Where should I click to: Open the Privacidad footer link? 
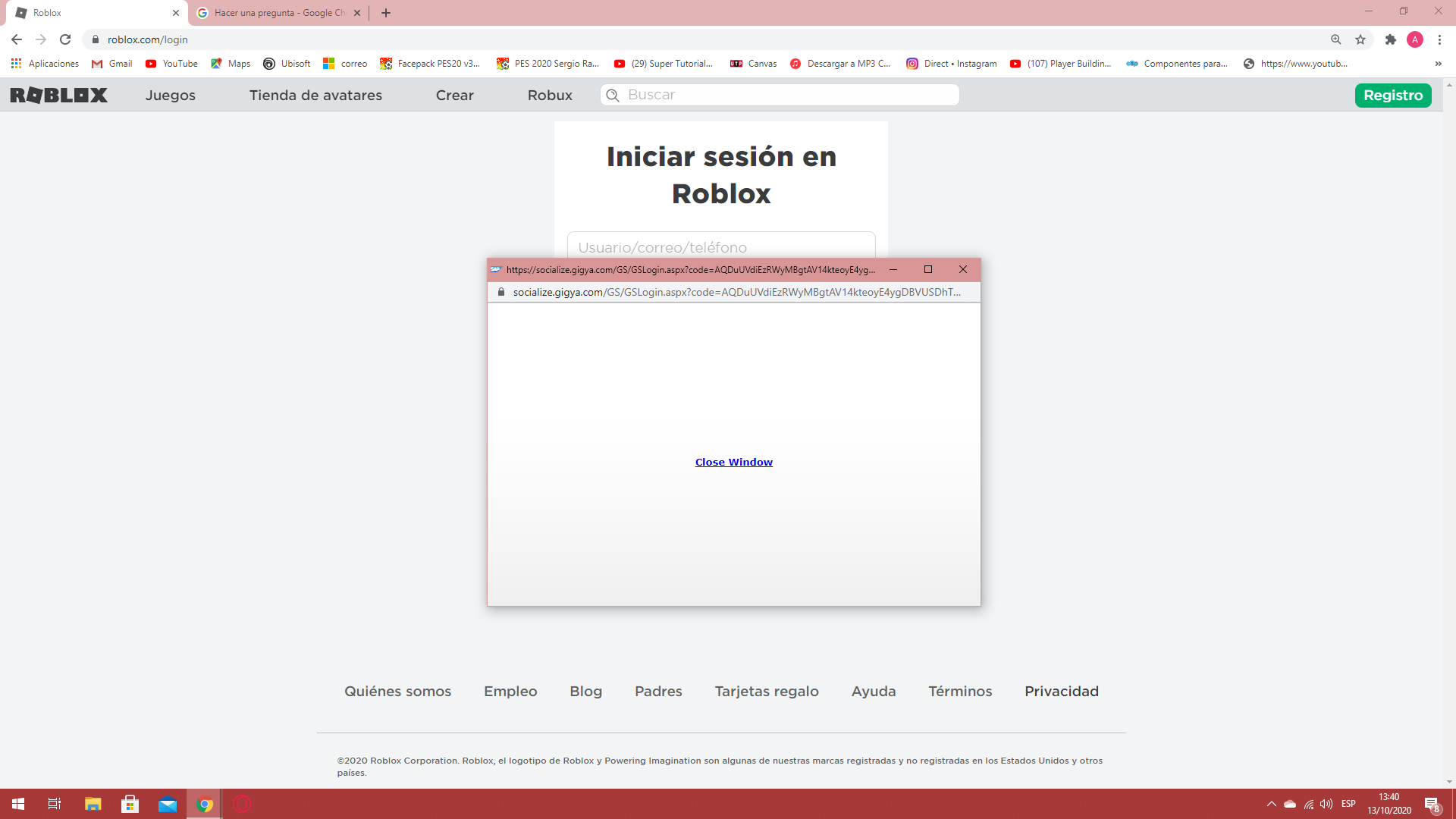coord(1062,691)
